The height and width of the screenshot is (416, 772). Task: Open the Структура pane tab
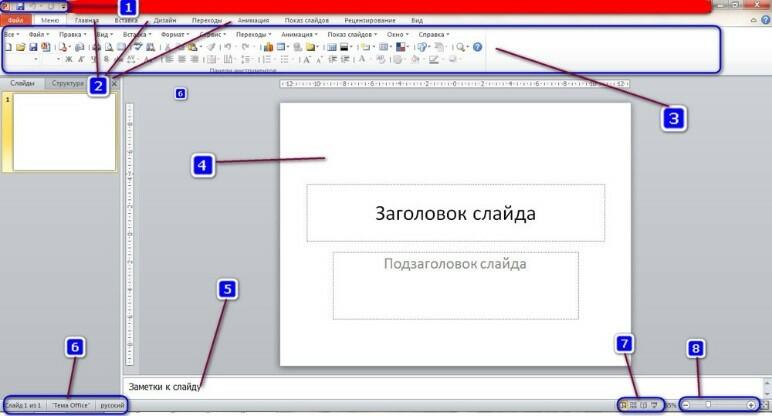tap(67, 83)
